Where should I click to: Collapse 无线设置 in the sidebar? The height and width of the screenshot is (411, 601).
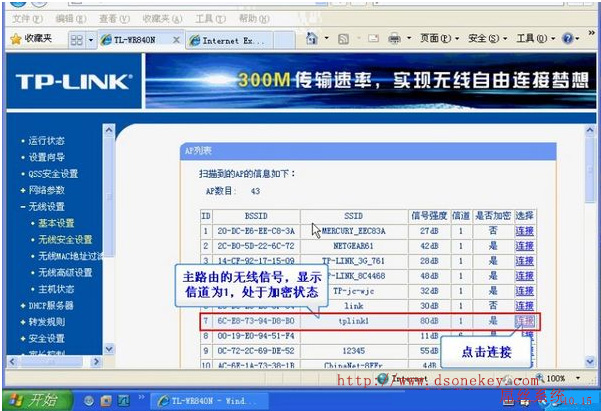point(46,207)
